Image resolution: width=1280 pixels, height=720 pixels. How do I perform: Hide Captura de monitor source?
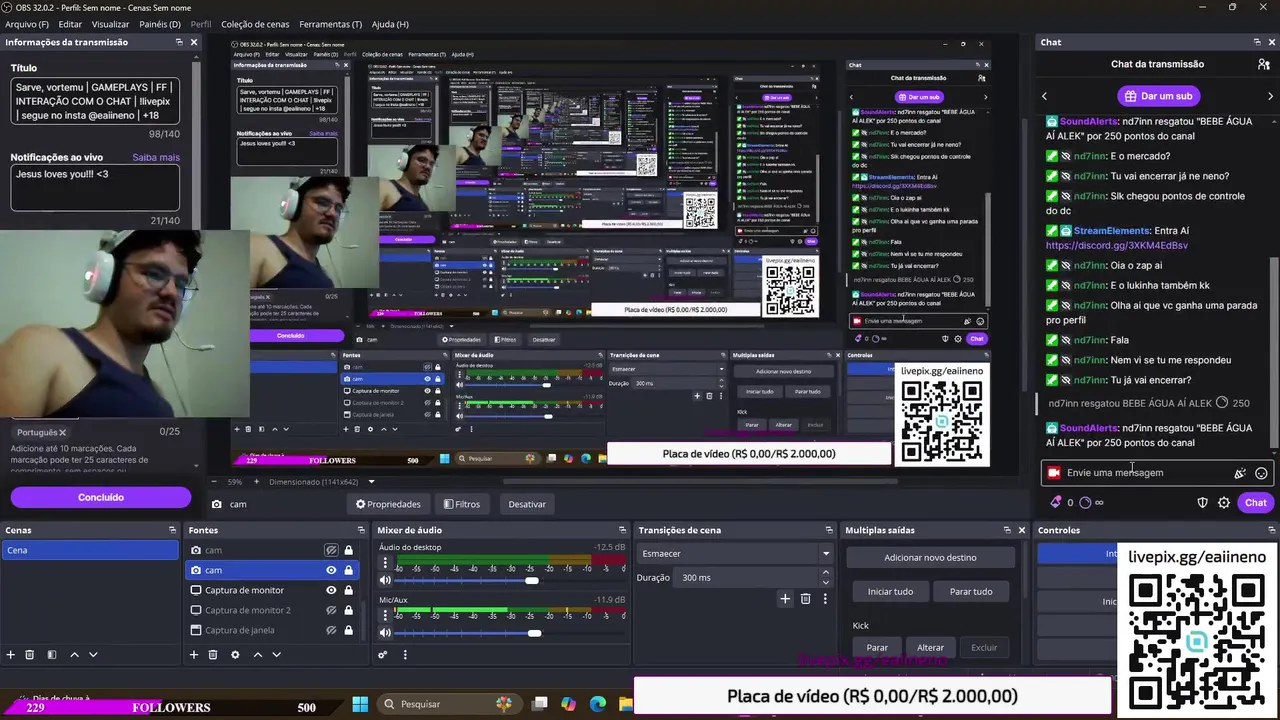(331, 590)
